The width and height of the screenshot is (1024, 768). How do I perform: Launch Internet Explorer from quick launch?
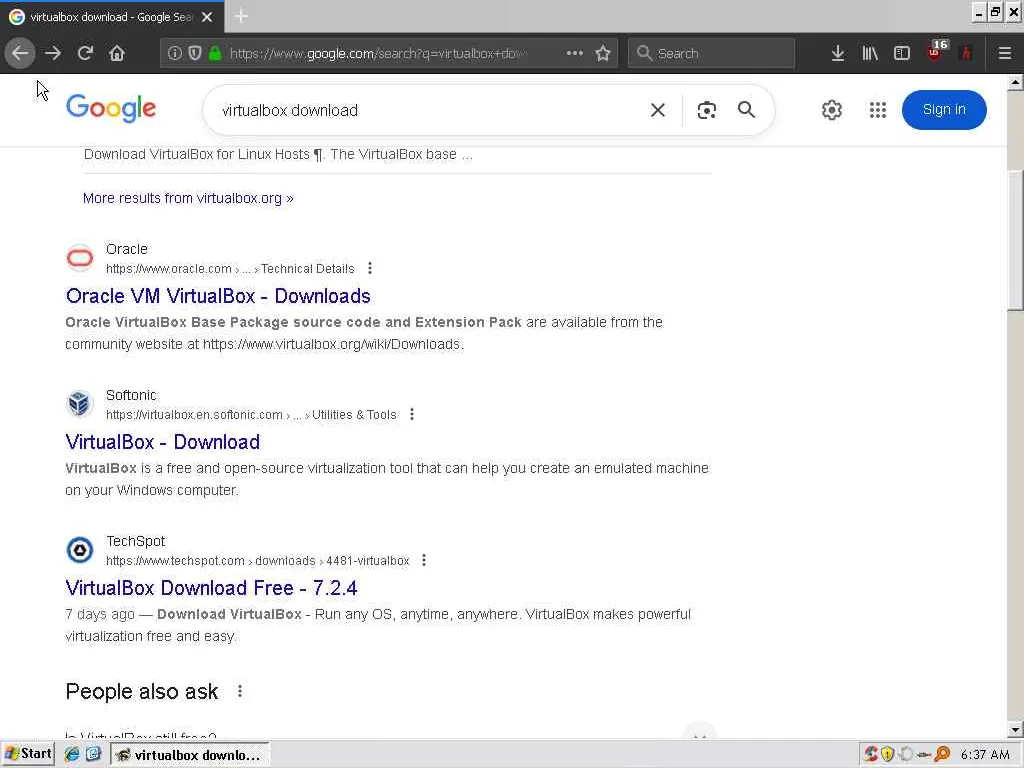[x=72, y=754]
